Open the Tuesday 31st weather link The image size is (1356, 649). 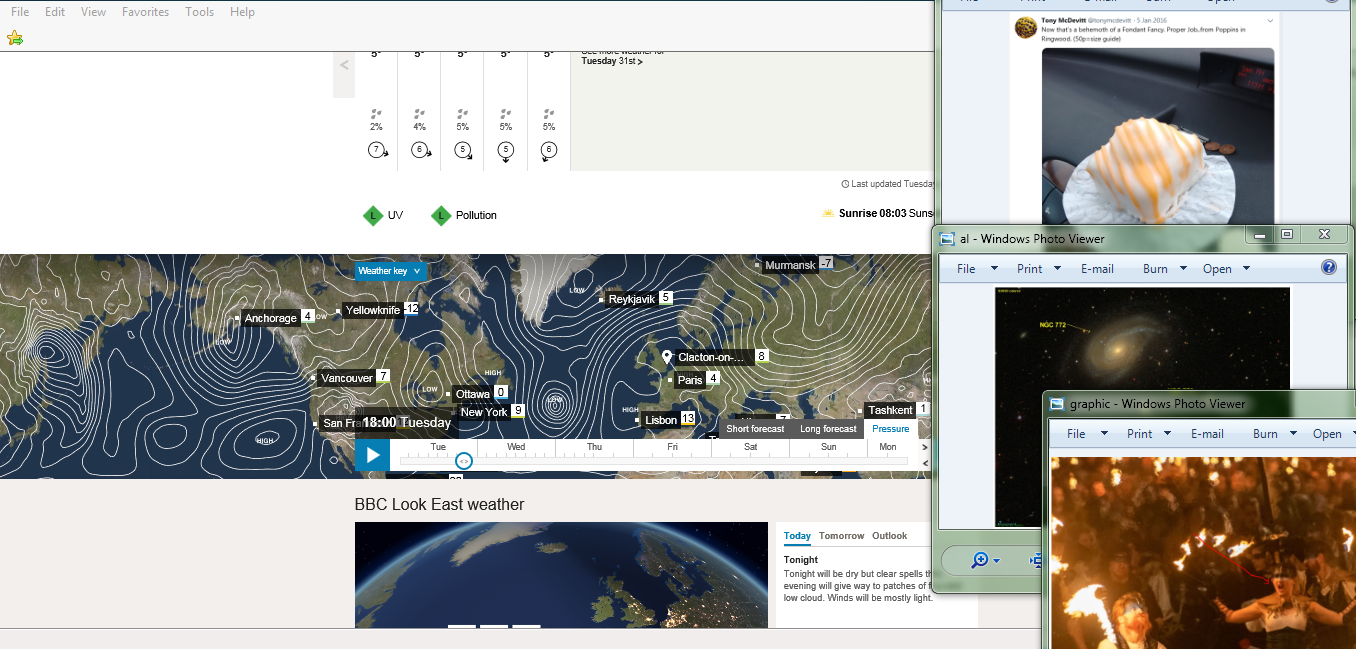point(612,61)
